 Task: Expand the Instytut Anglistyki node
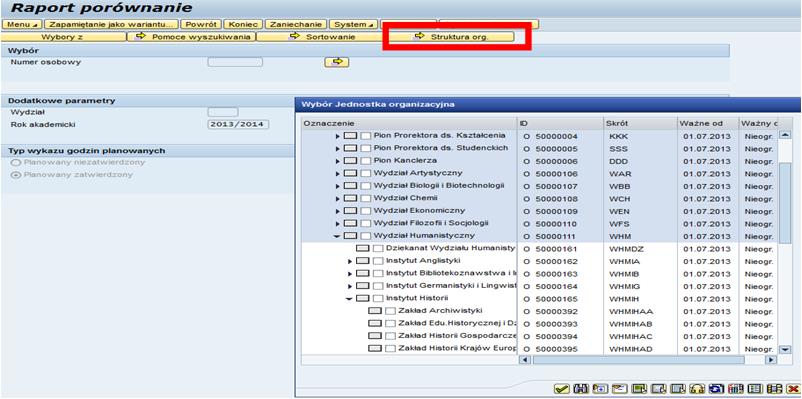pyautogui.click(x=350, y=261)
